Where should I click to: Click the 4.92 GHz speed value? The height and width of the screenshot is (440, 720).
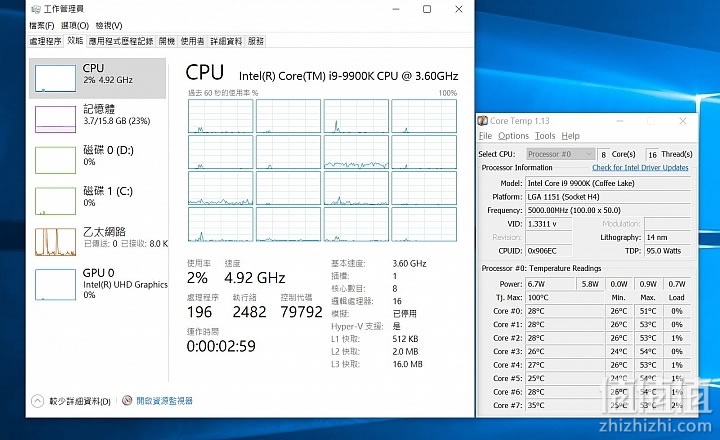[255, 278]
